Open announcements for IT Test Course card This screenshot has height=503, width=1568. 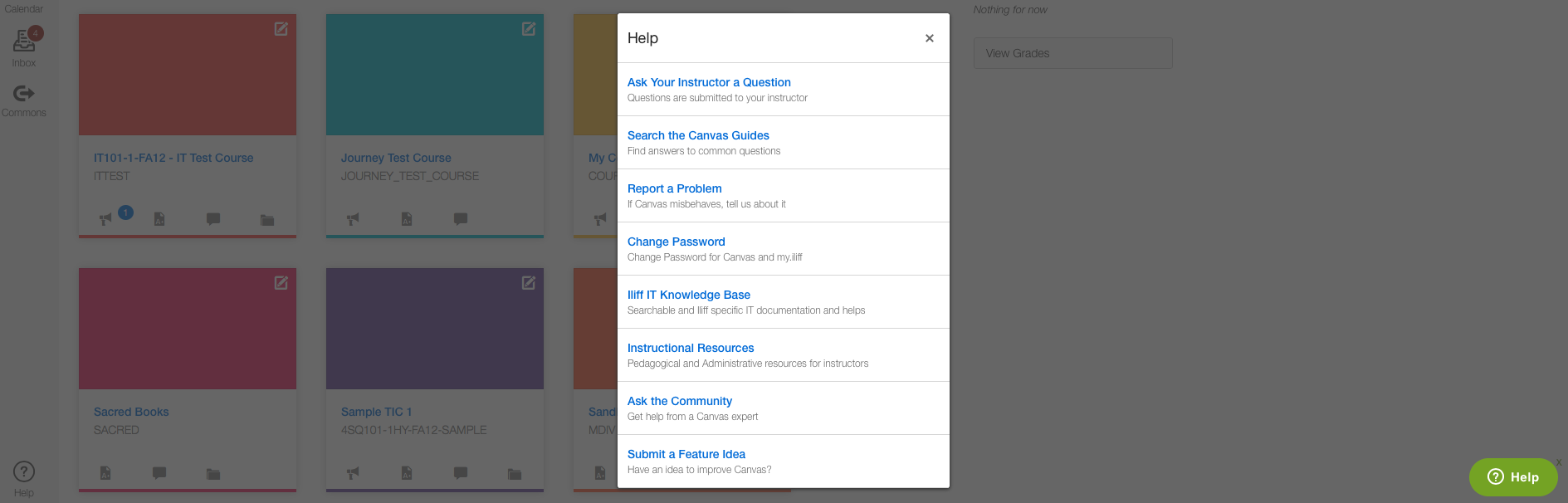pos(105,219)
